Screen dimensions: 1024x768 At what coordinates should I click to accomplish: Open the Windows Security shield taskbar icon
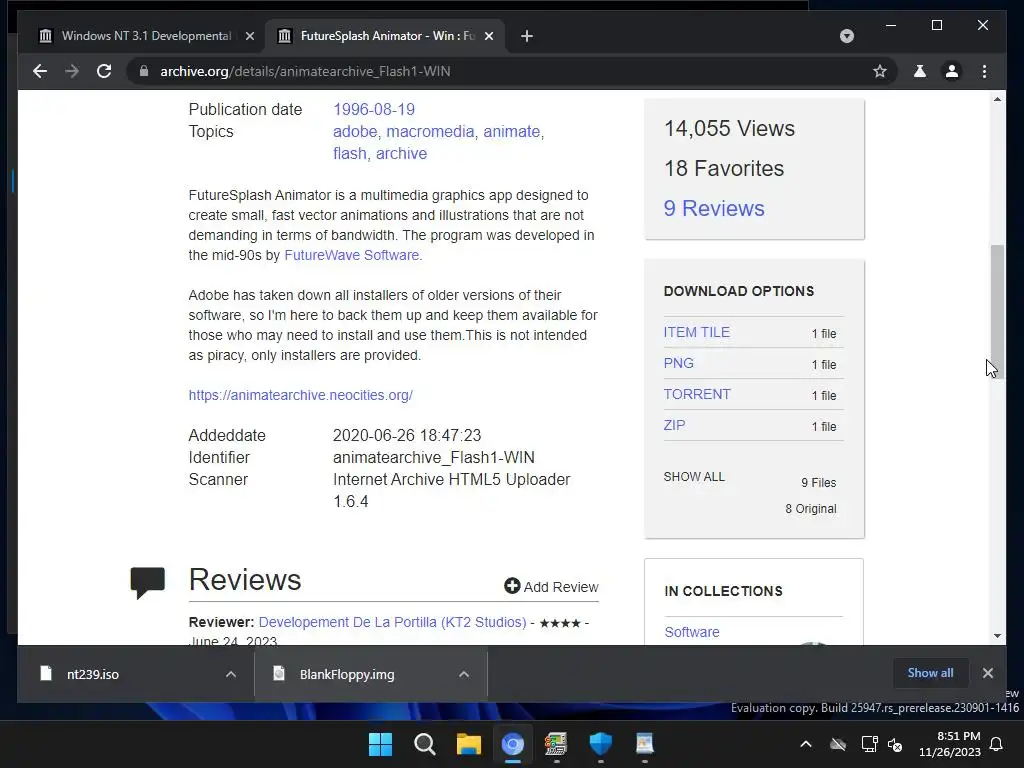[600, 744]
